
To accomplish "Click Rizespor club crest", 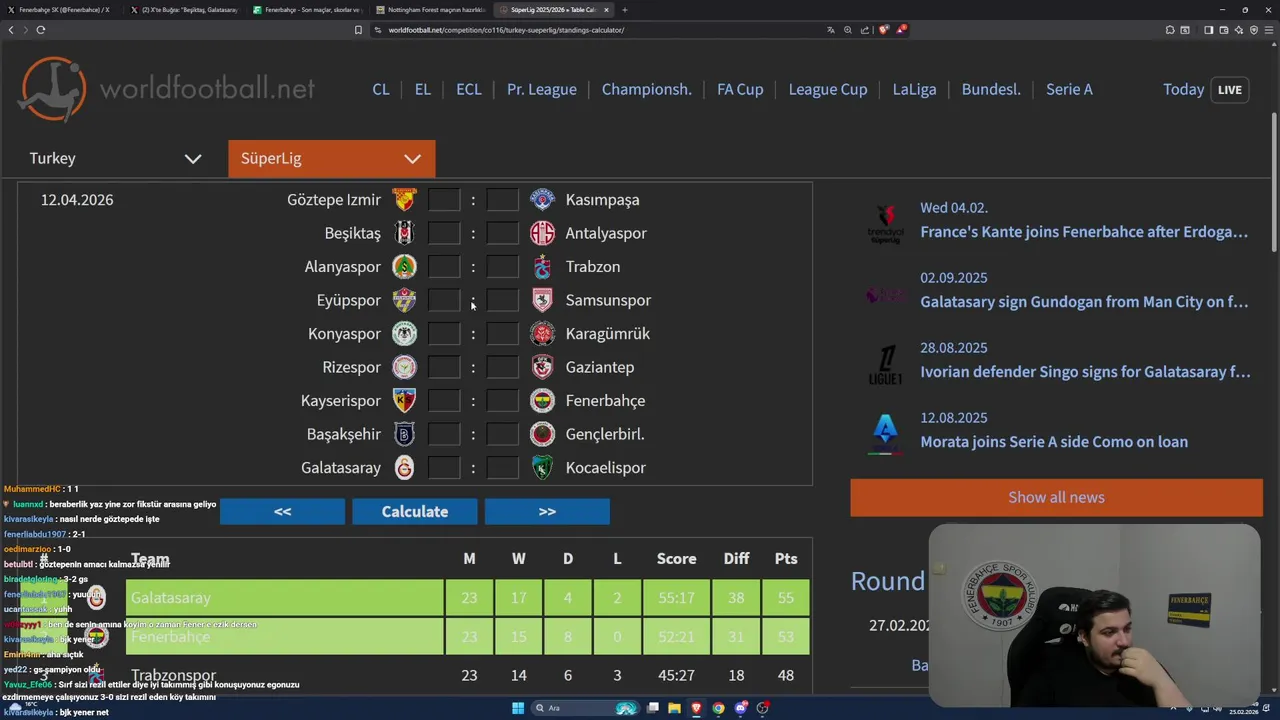I will pos(404,367).
